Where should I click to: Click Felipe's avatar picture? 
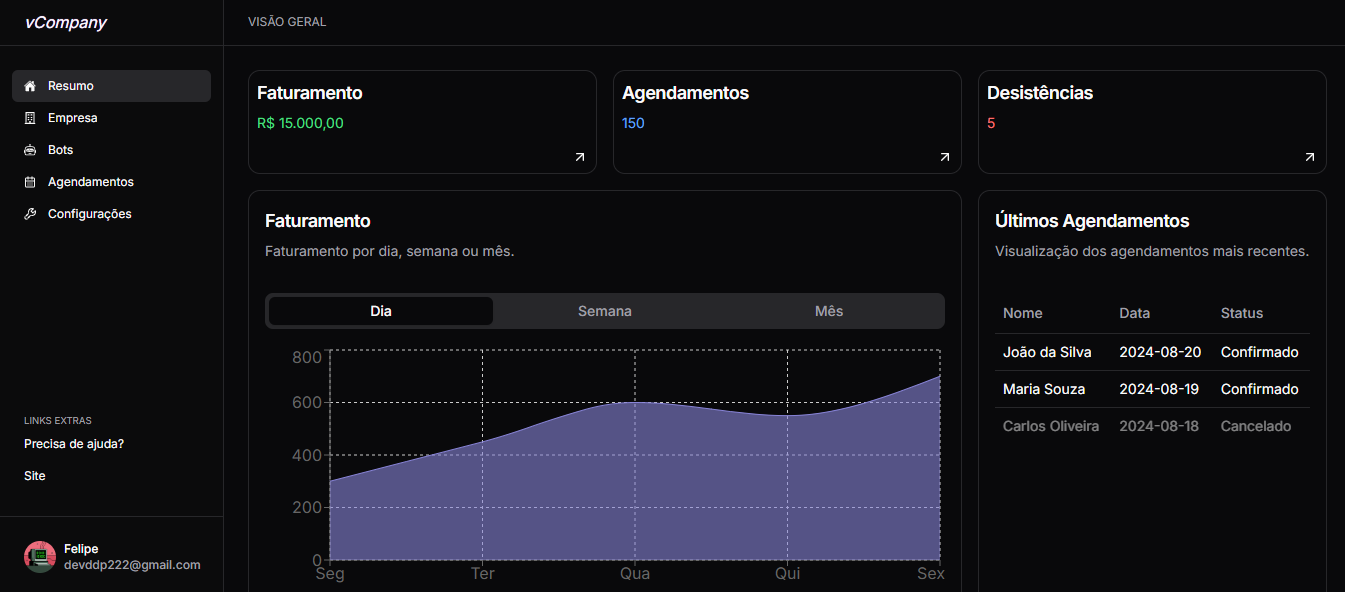pyautogui.click(x=40, y=557)
